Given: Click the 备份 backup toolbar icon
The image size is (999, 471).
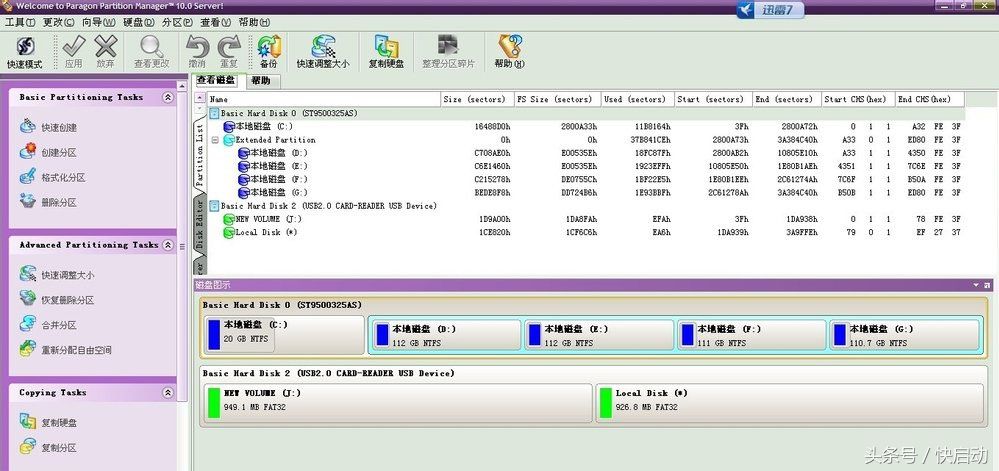Looking at the screenshot, I should [268, 52].
